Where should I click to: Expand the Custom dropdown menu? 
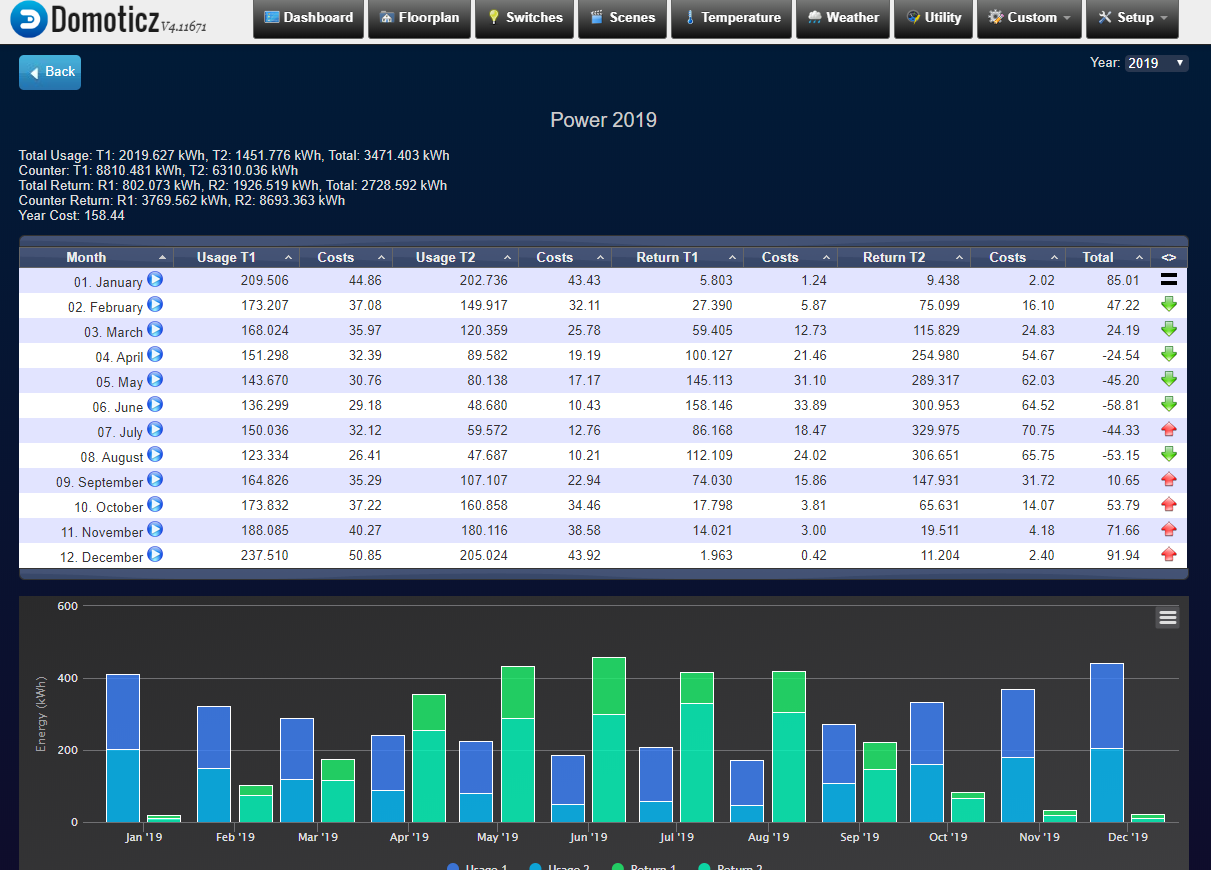[x=1029, y=18]
